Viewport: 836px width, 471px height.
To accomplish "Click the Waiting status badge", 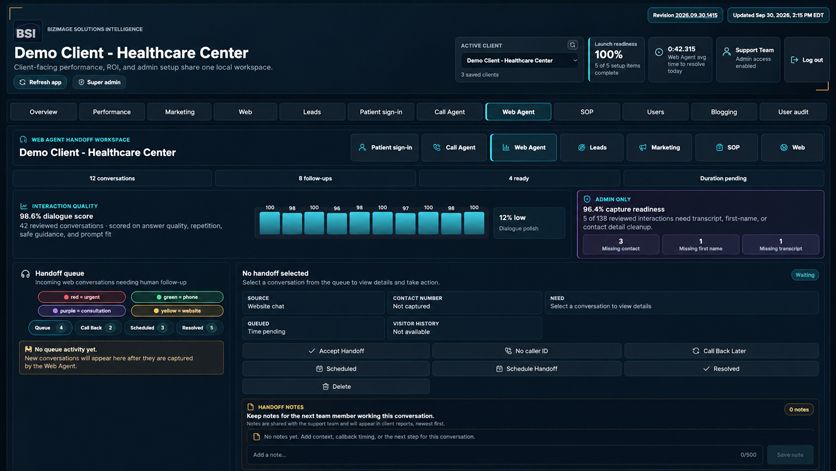I will pos(805,275).
